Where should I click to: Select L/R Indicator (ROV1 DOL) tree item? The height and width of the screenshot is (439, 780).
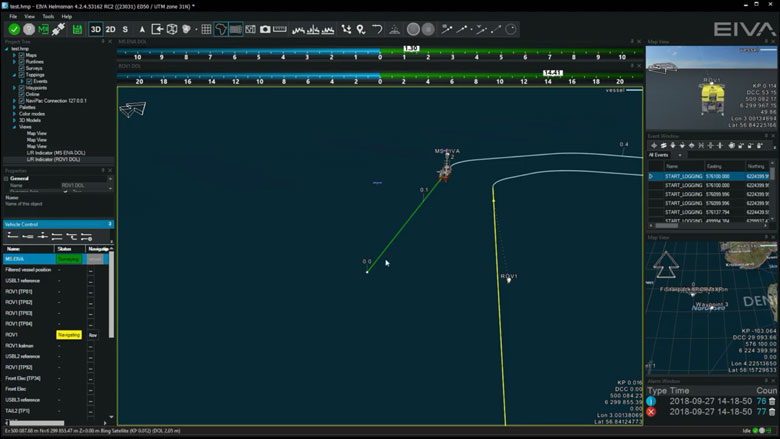[x=53, y=159]
